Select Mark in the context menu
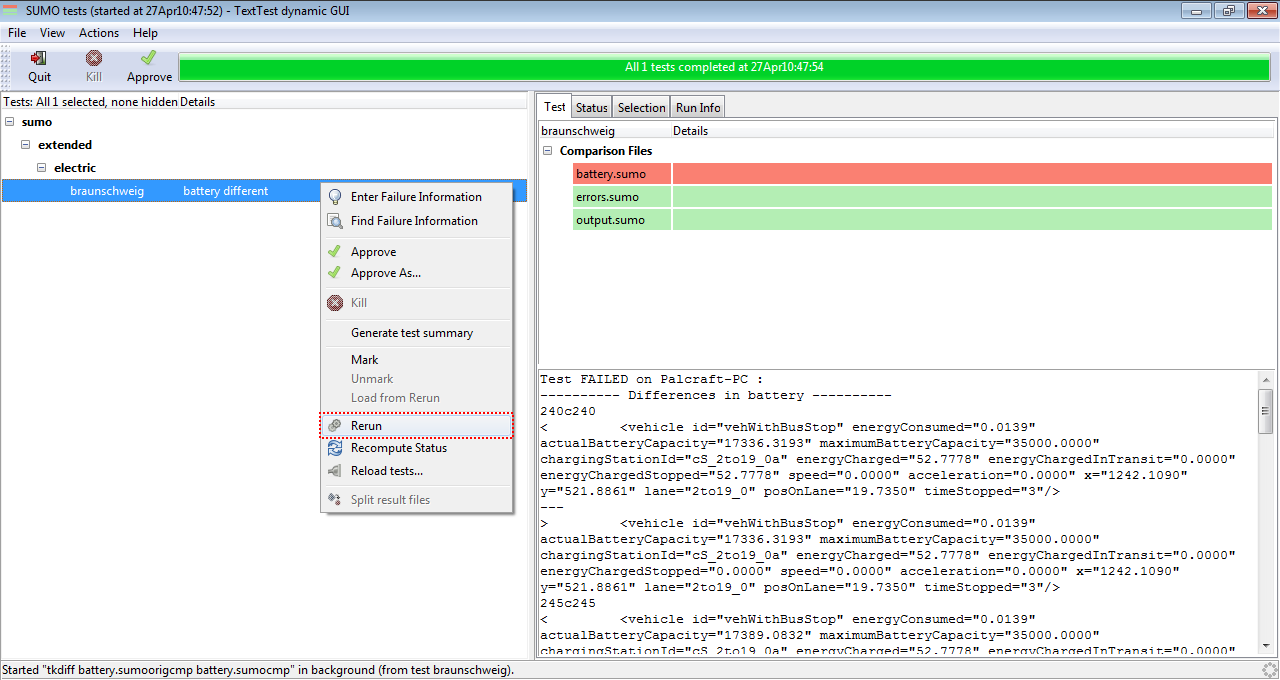 click(x=364, y=360)
